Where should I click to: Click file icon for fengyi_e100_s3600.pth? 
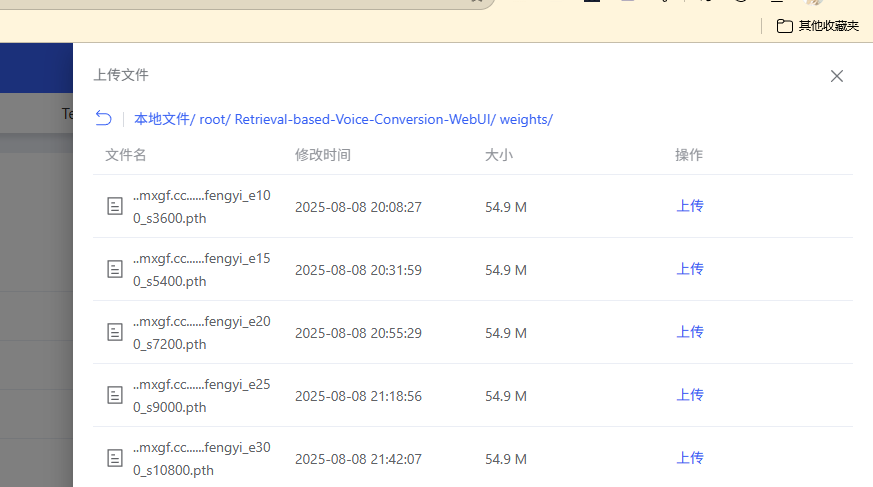pyautogui.click(x=115, y=206)
